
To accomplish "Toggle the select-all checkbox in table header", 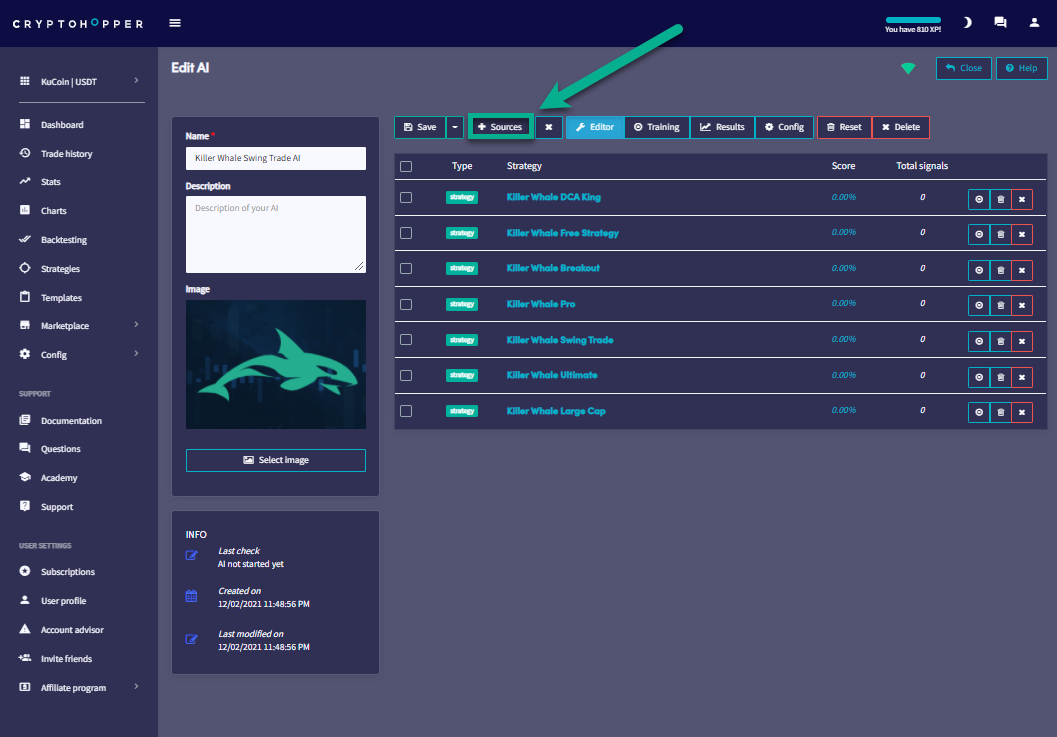I will click(x=406, y=166).
